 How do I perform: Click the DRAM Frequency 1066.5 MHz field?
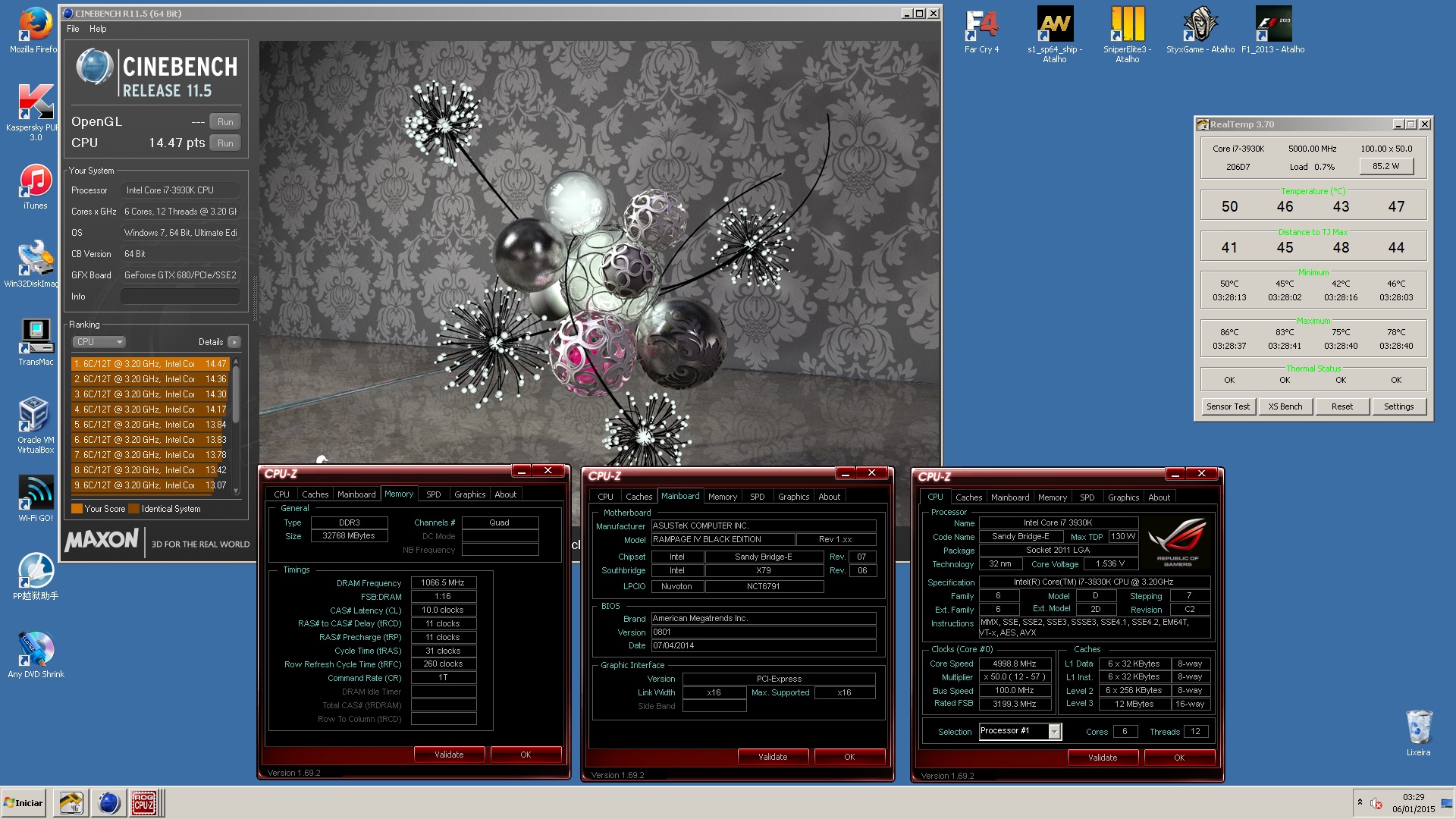[444, 583]
